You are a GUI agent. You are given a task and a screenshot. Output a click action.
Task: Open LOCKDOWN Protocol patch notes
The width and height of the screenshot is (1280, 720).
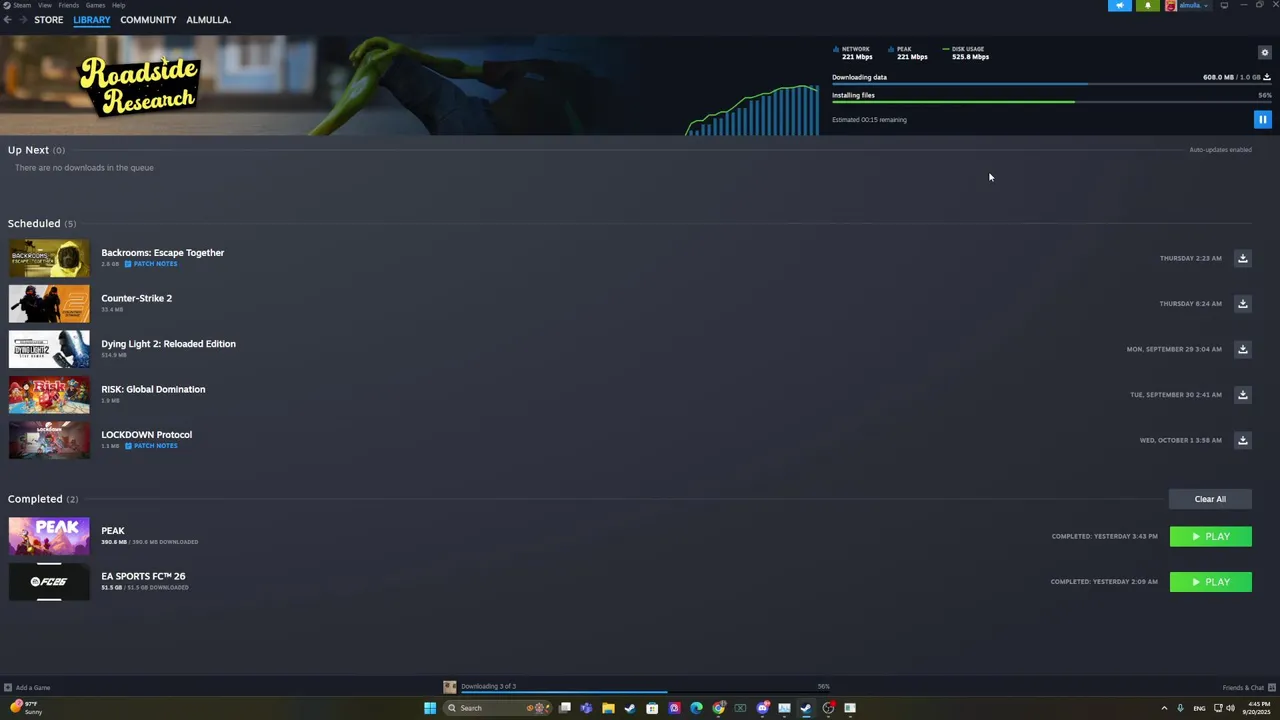coord(151,446)
